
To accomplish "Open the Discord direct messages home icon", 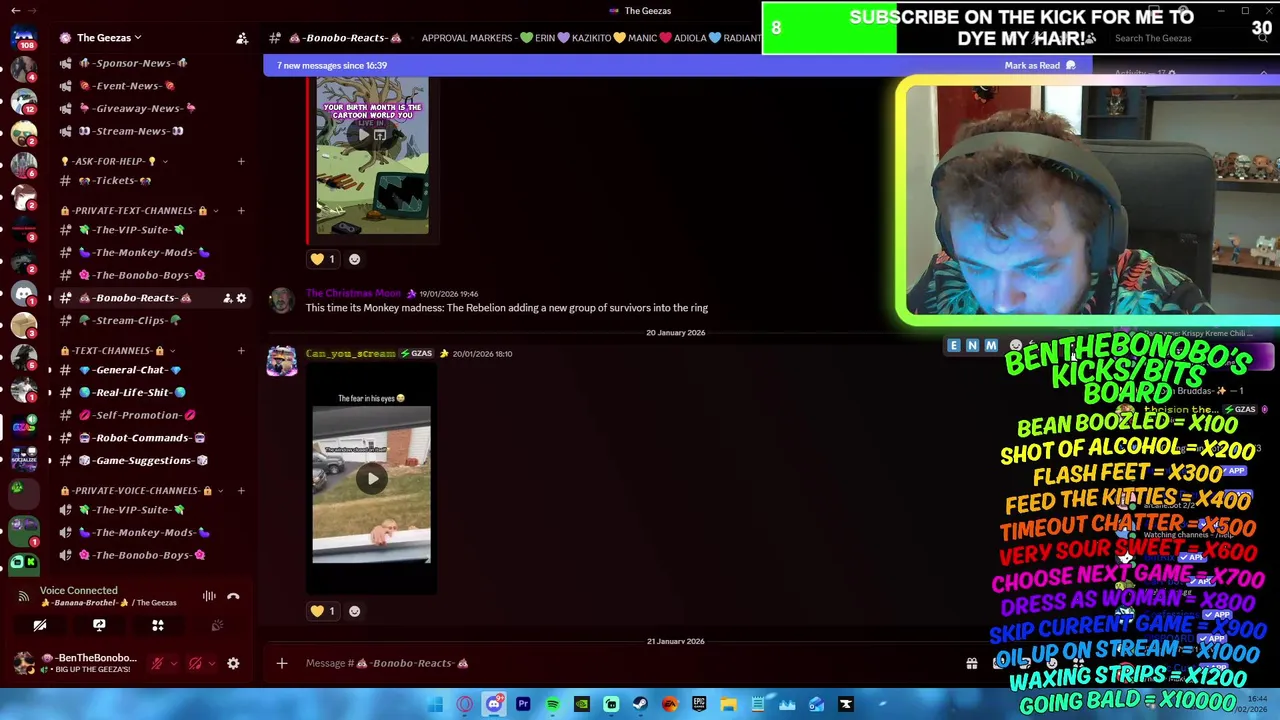I will coord(24,39).
